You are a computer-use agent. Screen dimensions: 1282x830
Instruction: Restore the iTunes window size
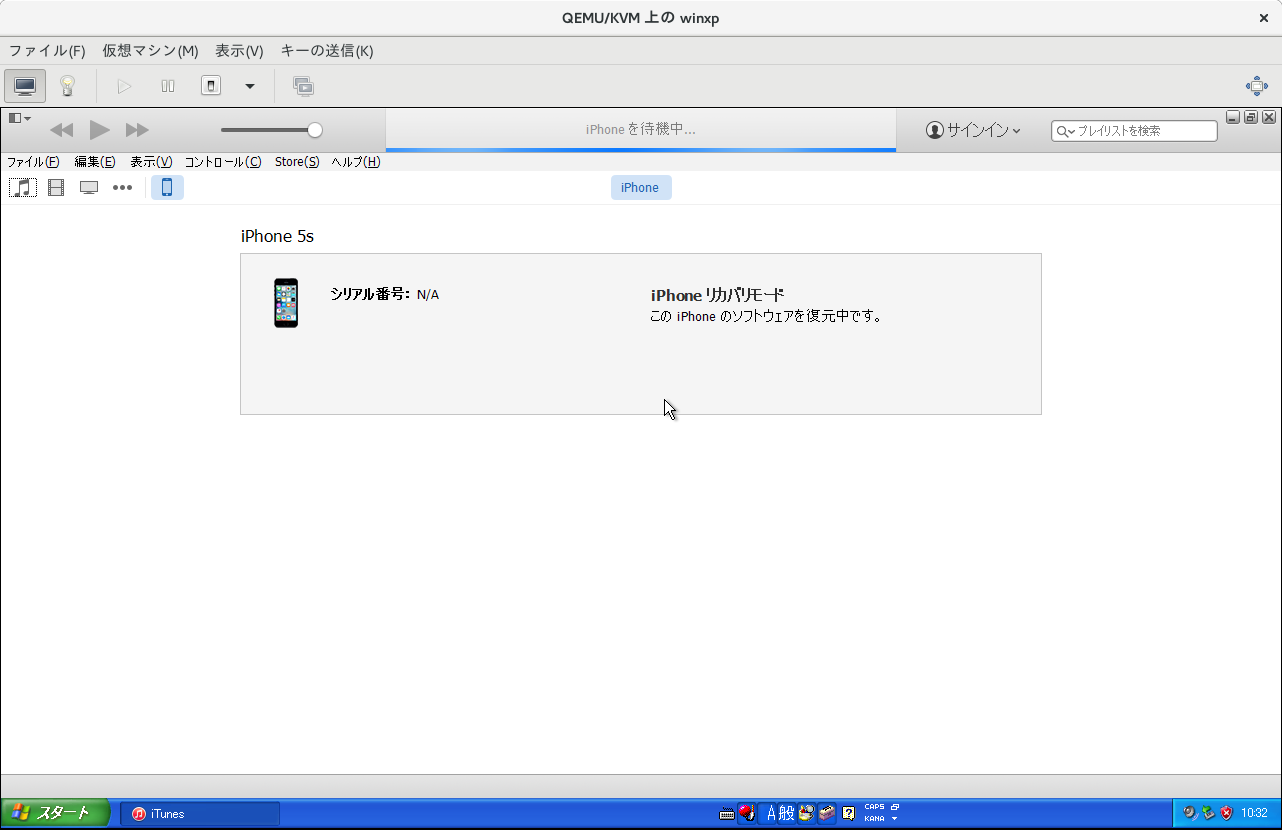pyautogui.click(x=1251, y=117)
